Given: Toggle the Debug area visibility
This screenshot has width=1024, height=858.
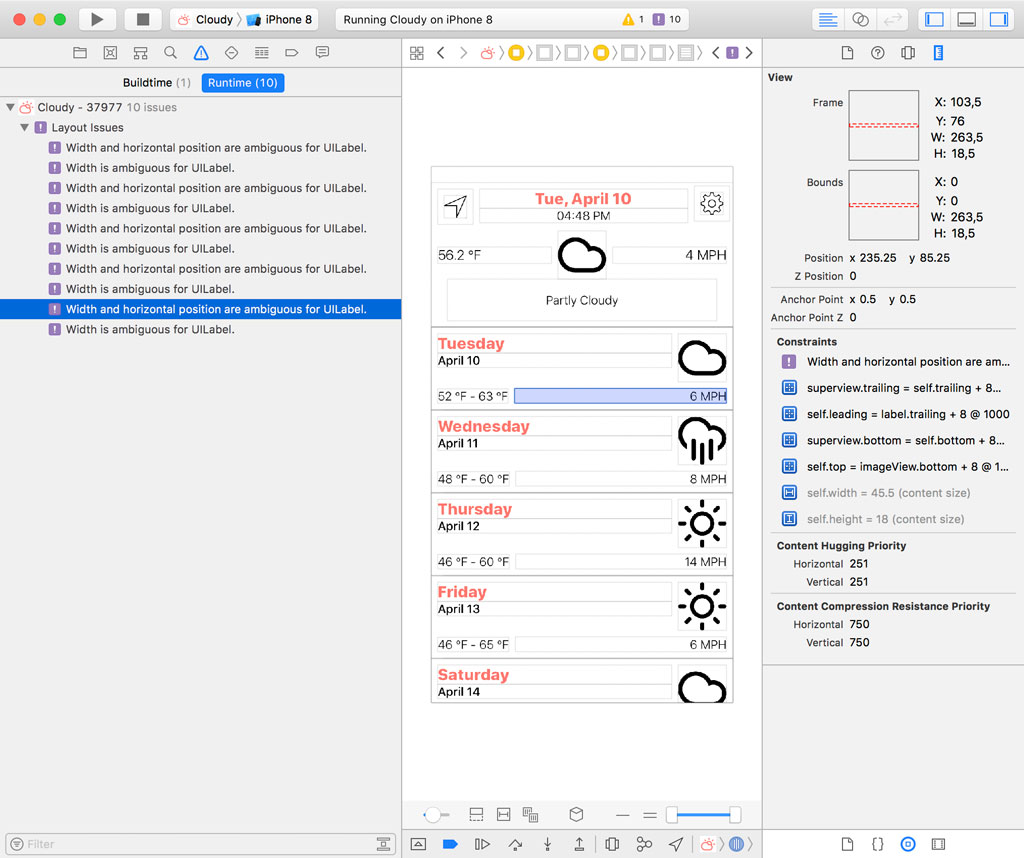Looking at the screenshot, I should [x=965, y=19].
